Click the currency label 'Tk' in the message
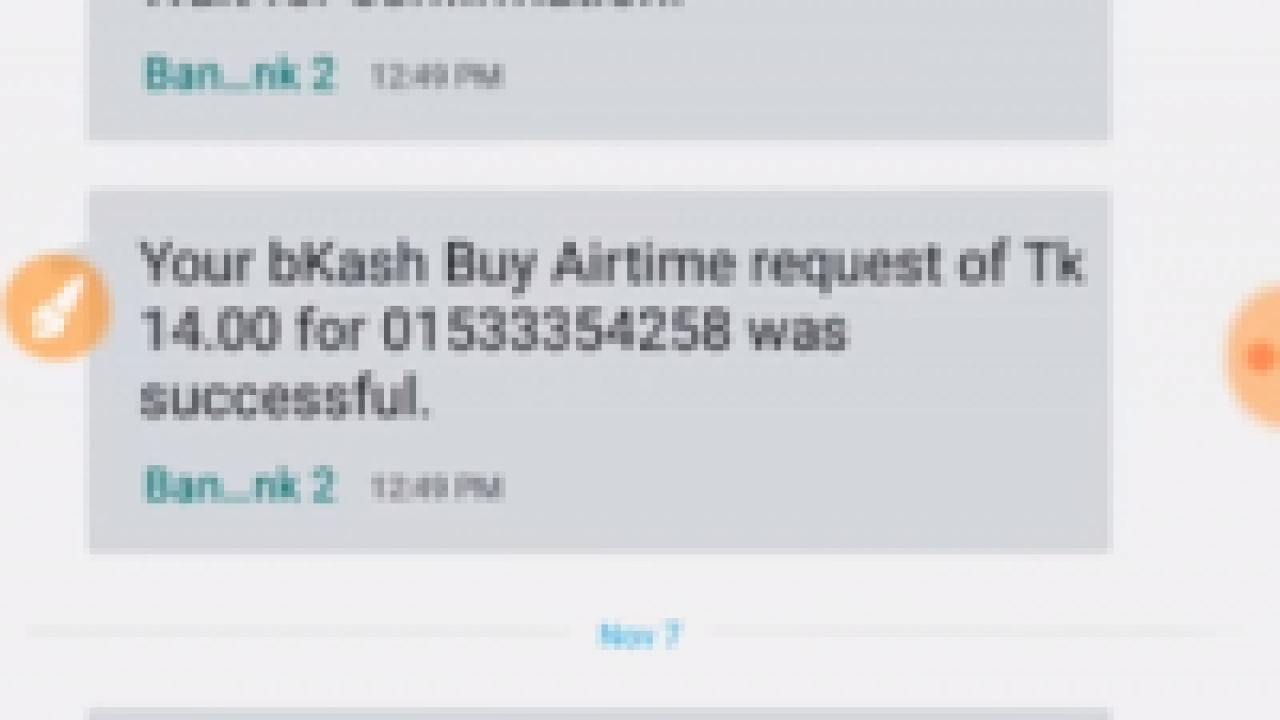This screenshot has width=1280, height=720. click(x=1052, y=264)
